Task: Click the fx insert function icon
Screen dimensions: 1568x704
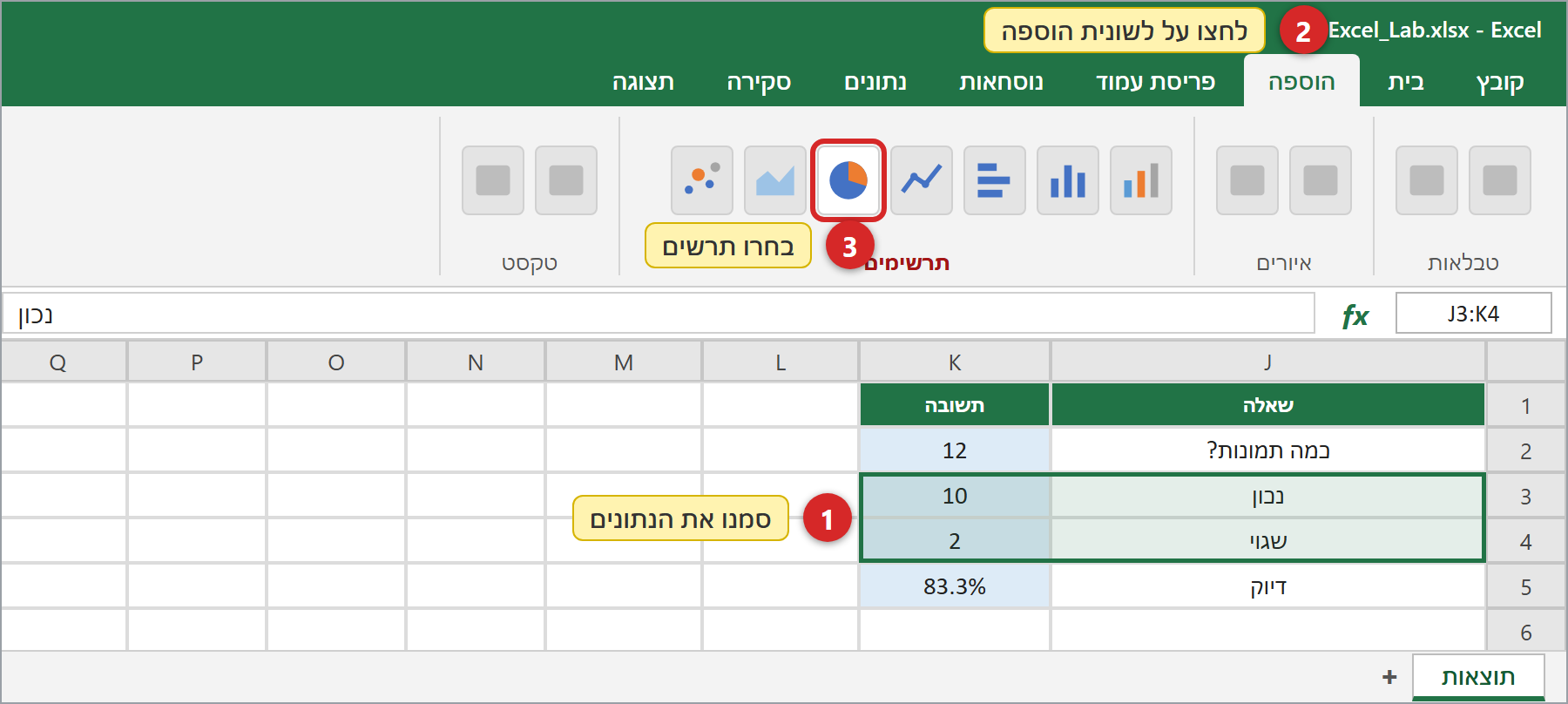Action: point(1355,315)
